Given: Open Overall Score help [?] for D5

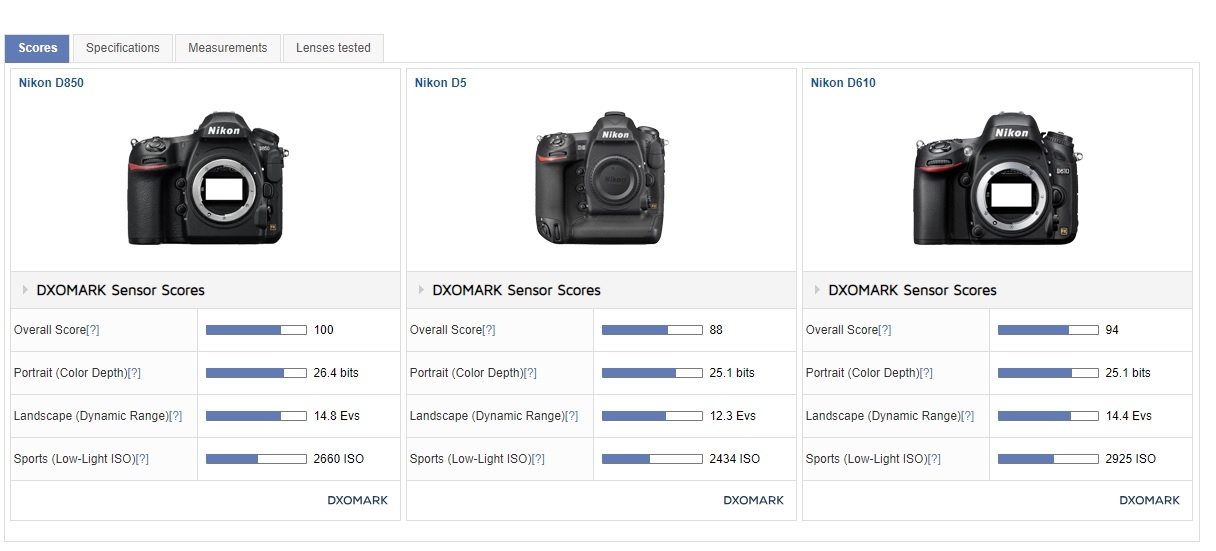Looking at the screenshot, I should pyautogui.click(x=489, y=330).
